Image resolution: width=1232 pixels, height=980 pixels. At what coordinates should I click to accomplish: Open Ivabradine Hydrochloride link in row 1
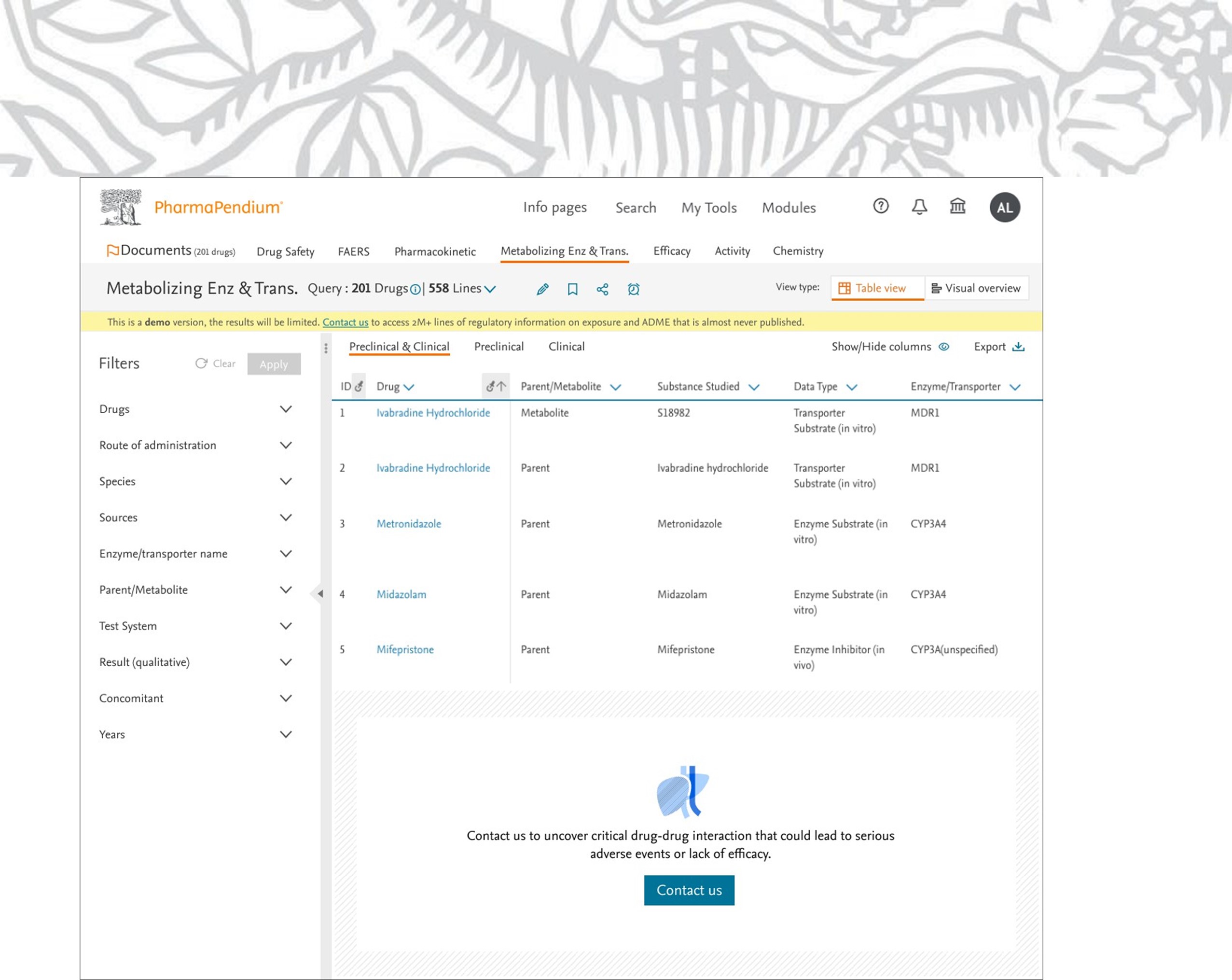pos(432,412)
